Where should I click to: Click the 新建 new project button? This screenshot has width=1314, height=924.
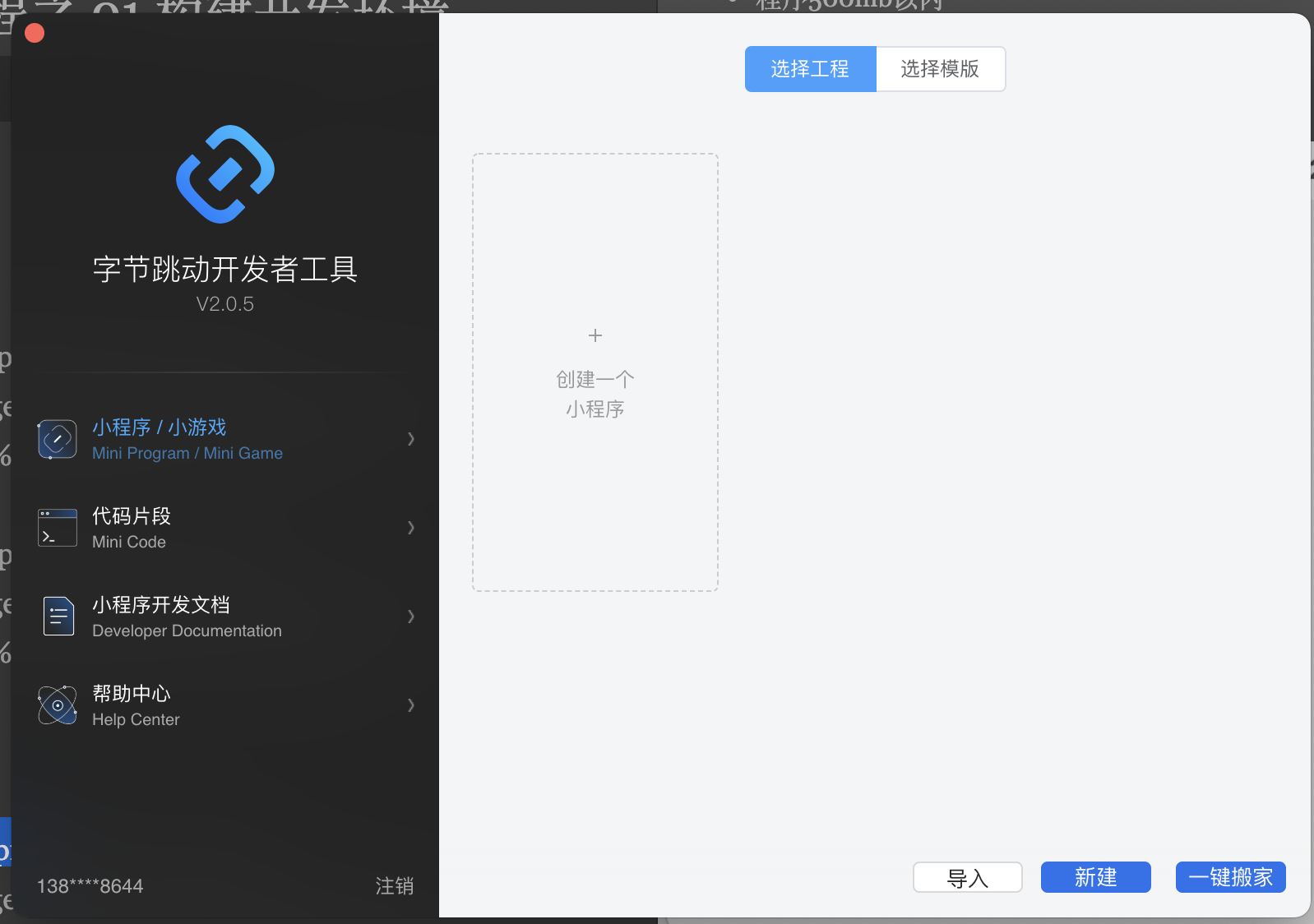(x=1096, y=877)
